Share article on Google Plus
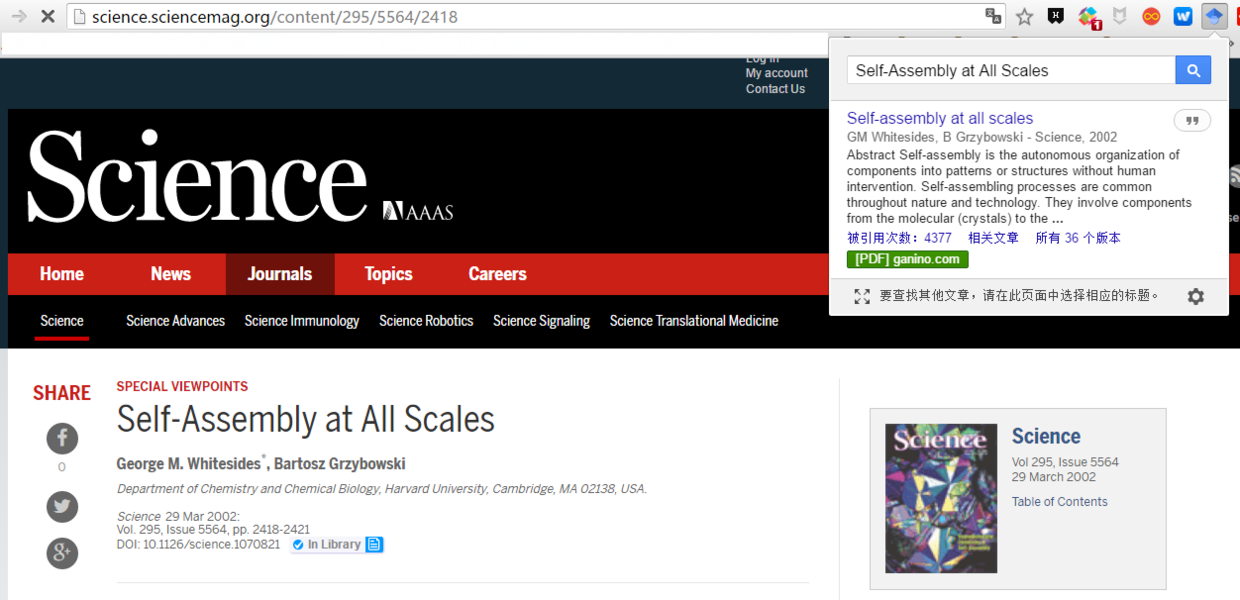 pos(62,553)
